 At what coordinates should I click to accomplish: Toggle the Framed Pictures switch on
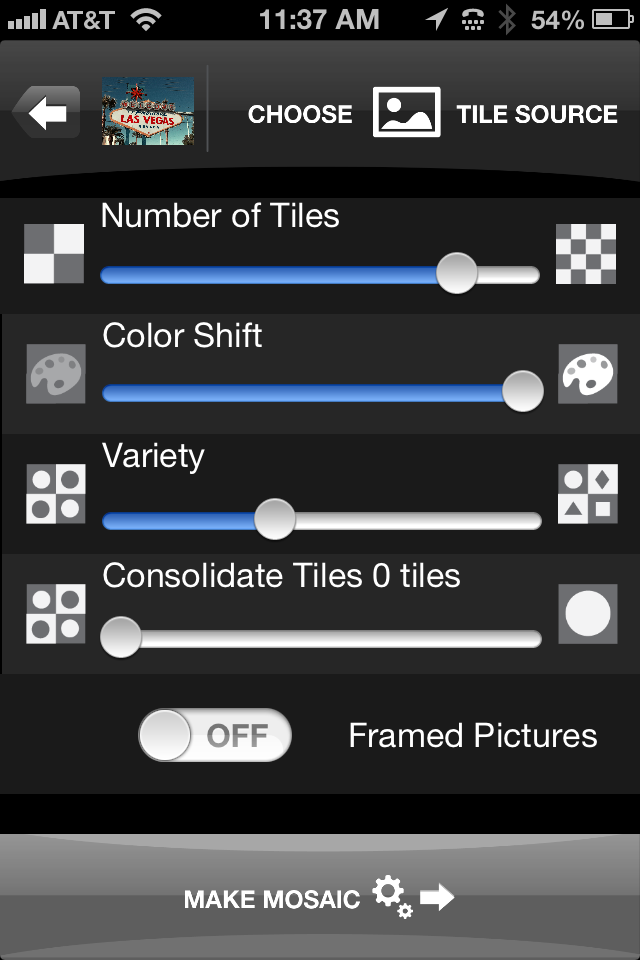(215, 736)
